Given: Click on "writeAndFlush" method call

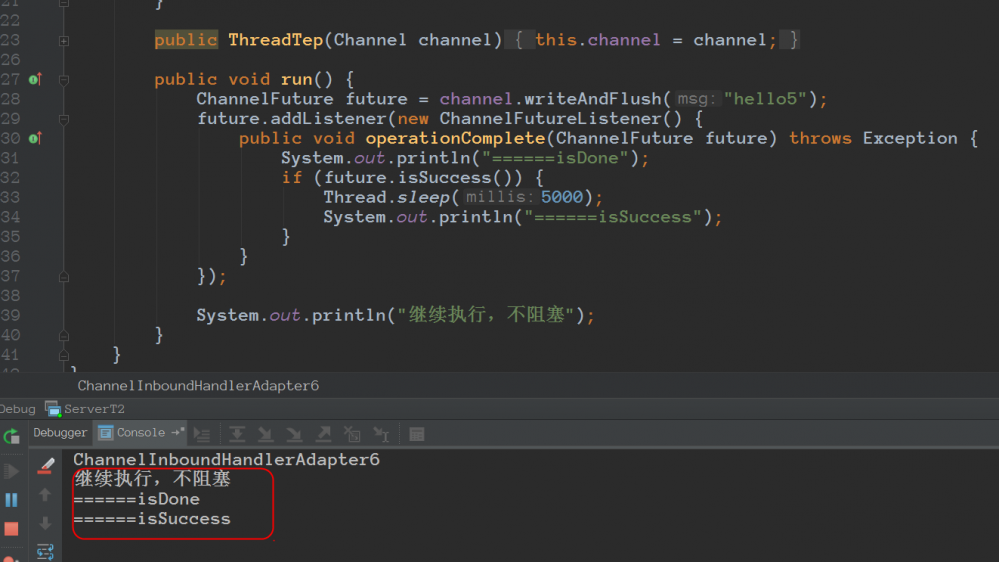Looking at the screenshot, I should [593, 99].
